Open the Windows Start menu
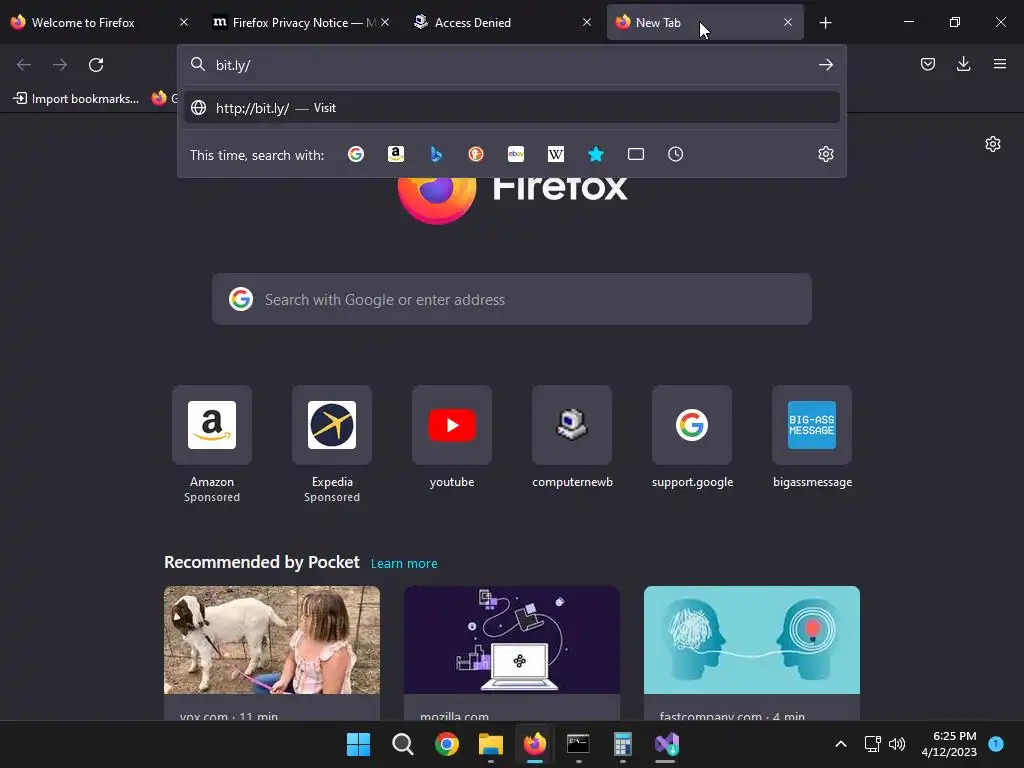The image size is (1024, 768). tap(358, 744)
